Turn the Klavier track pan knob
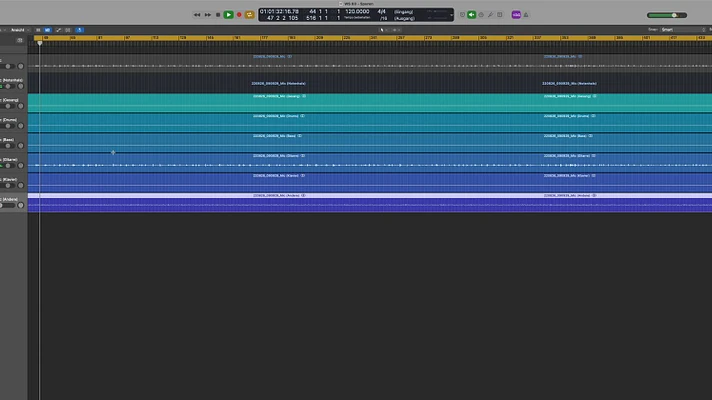Screen dimensions: 712x400 20,186
